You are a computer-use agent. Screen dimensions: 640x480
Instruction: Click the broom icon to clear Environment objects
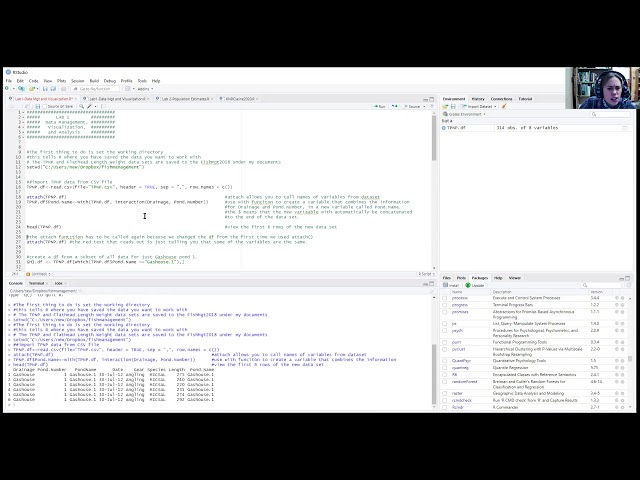point(504,107)
